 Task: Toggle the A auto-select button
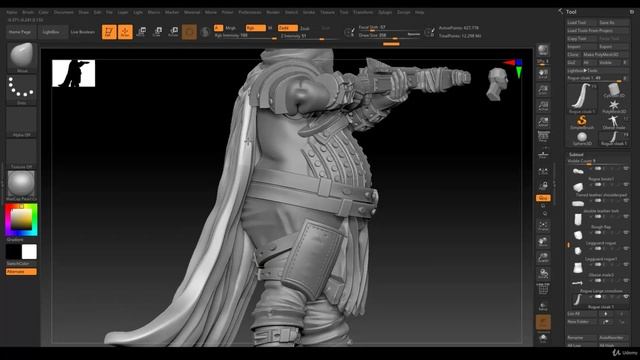(x=218, y=28)
